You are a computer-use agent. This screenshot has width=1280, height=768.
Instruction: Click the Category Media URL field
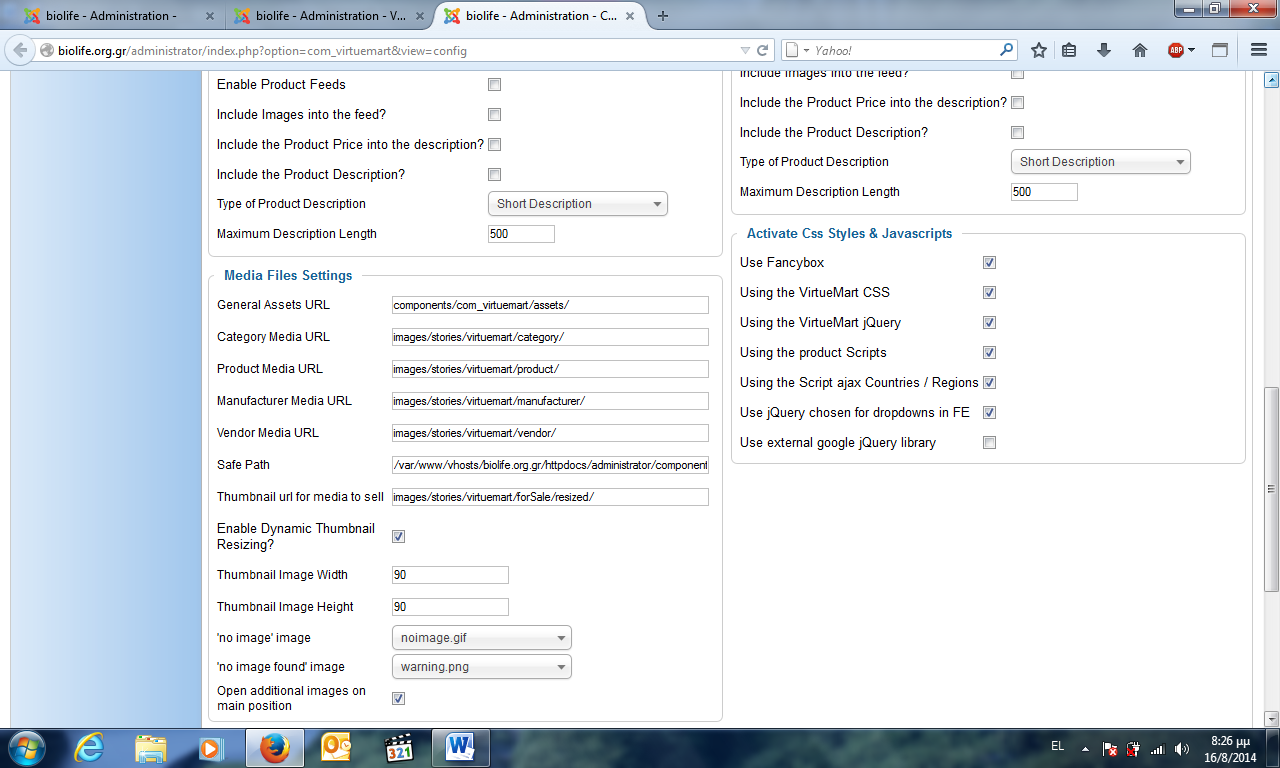click(550, 337)
